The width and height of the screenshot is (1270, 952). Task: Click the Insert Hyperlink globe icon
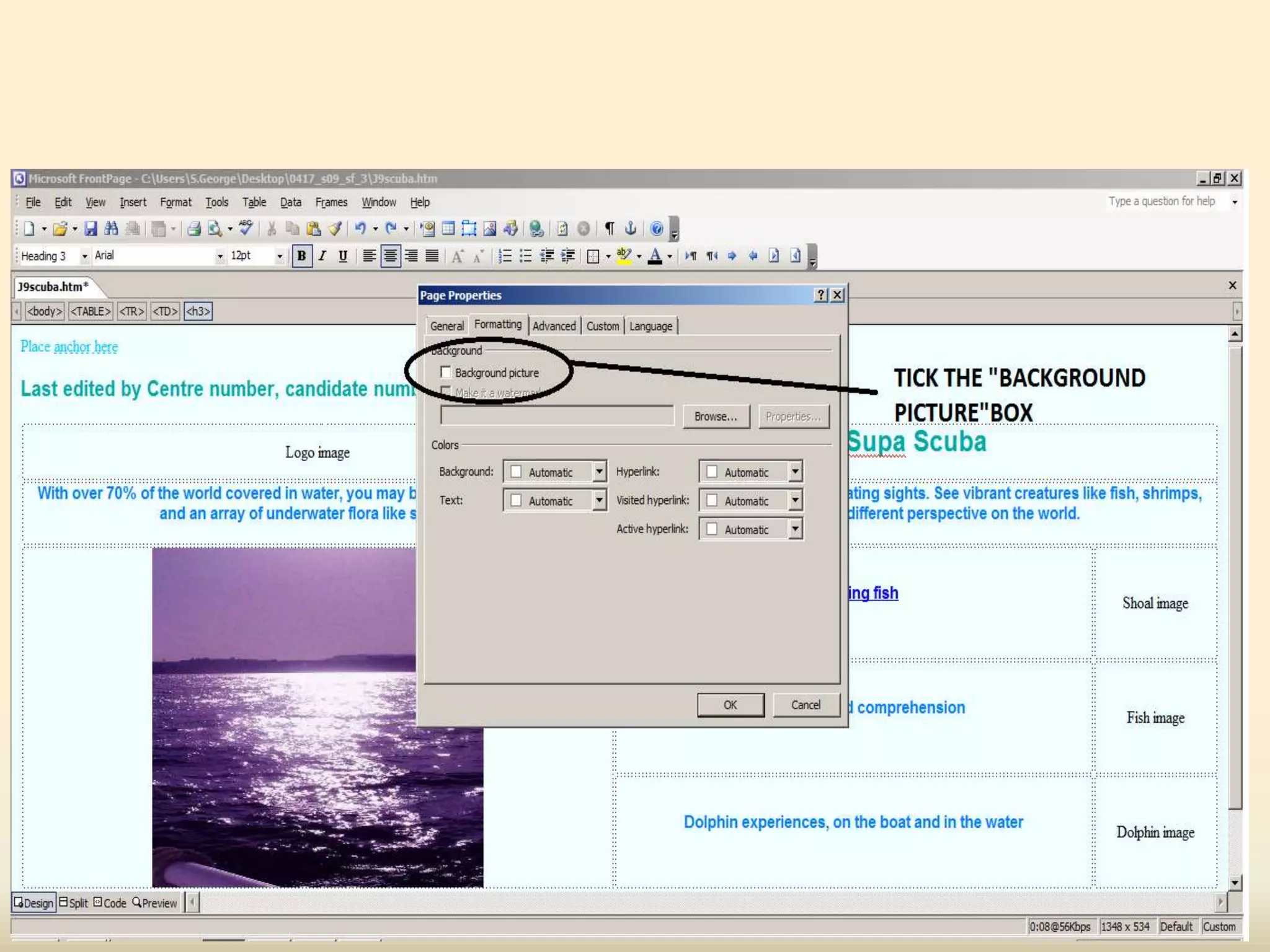[536, 229]
